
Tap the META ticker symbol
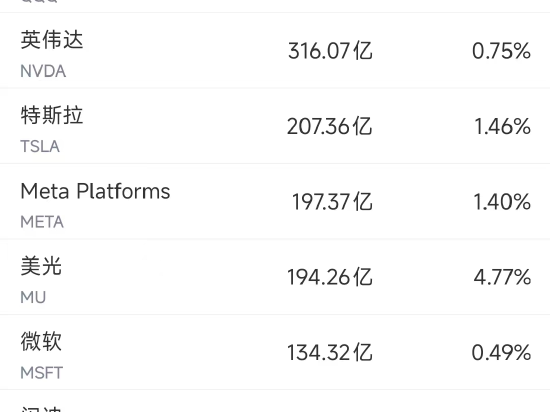[x=42, y=222]
